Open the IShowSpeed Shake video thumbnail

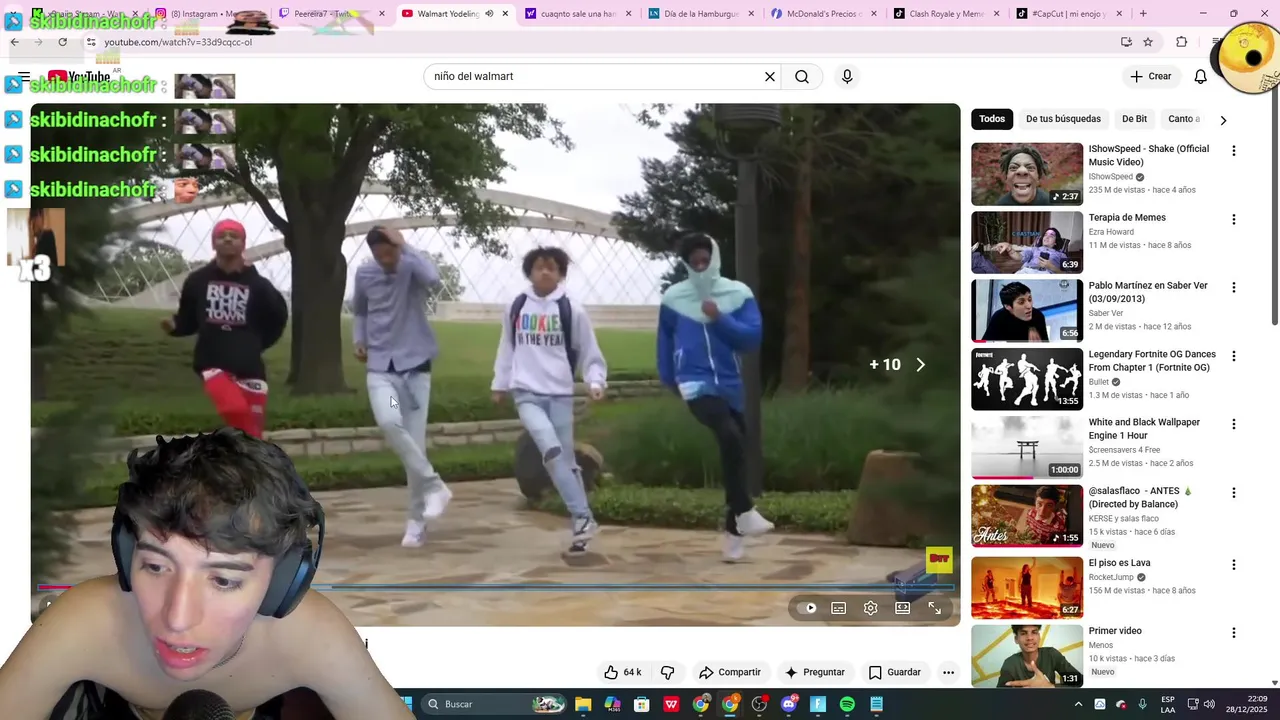click(1027, 174)
